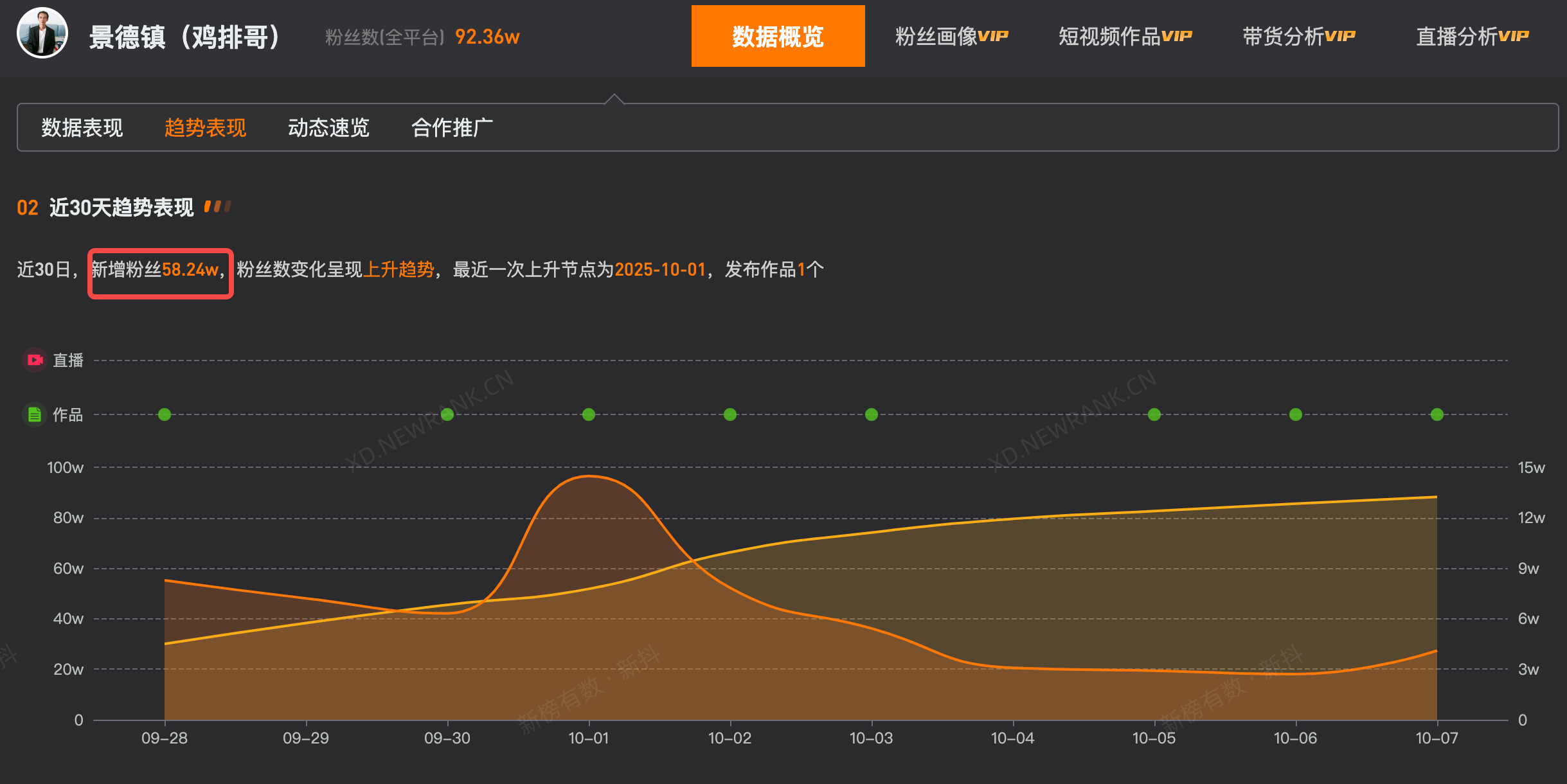This screenshot has height=784, width=1567.
Task: Click the green works dot on 10-03
Action: (872, 414)
